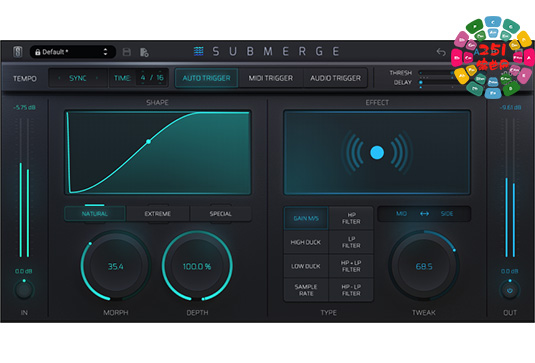Viewport: 535px width, 363px height.
Task: Click the curve control point in Shape display
Action: (148, 141)
